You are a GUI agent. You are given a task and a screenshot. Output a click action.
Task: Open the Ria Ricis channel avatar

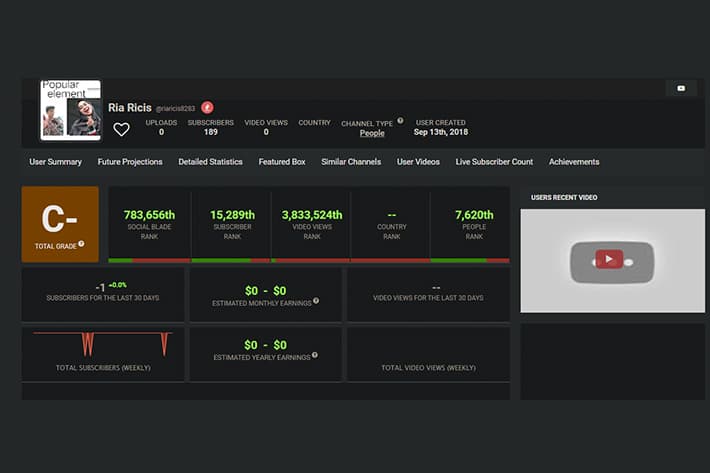pyautogui.click(x=71, y=110)
